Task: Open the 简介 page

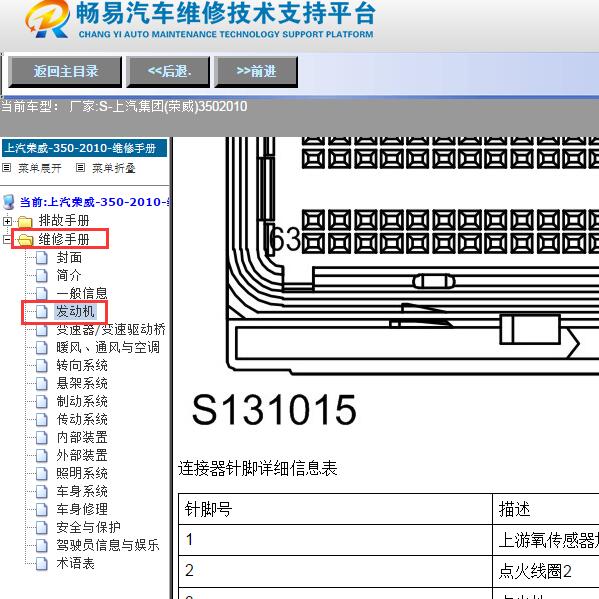Action: [69, 275]
